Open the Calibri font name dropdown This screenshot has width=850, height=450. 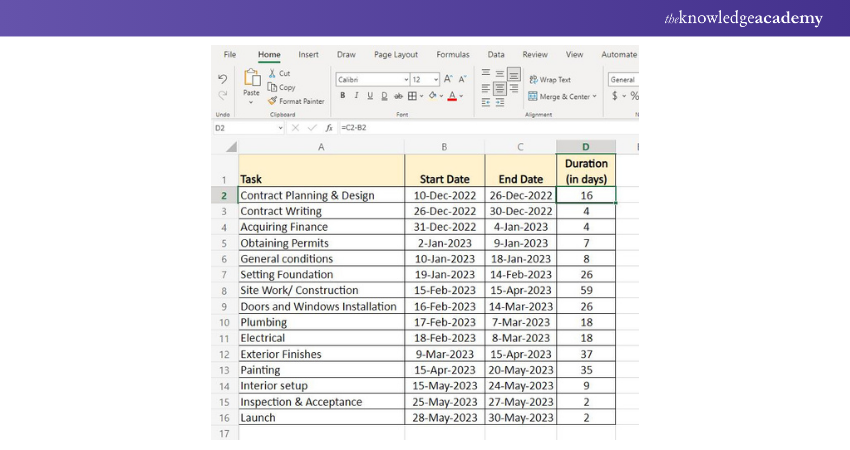(406, 79)
